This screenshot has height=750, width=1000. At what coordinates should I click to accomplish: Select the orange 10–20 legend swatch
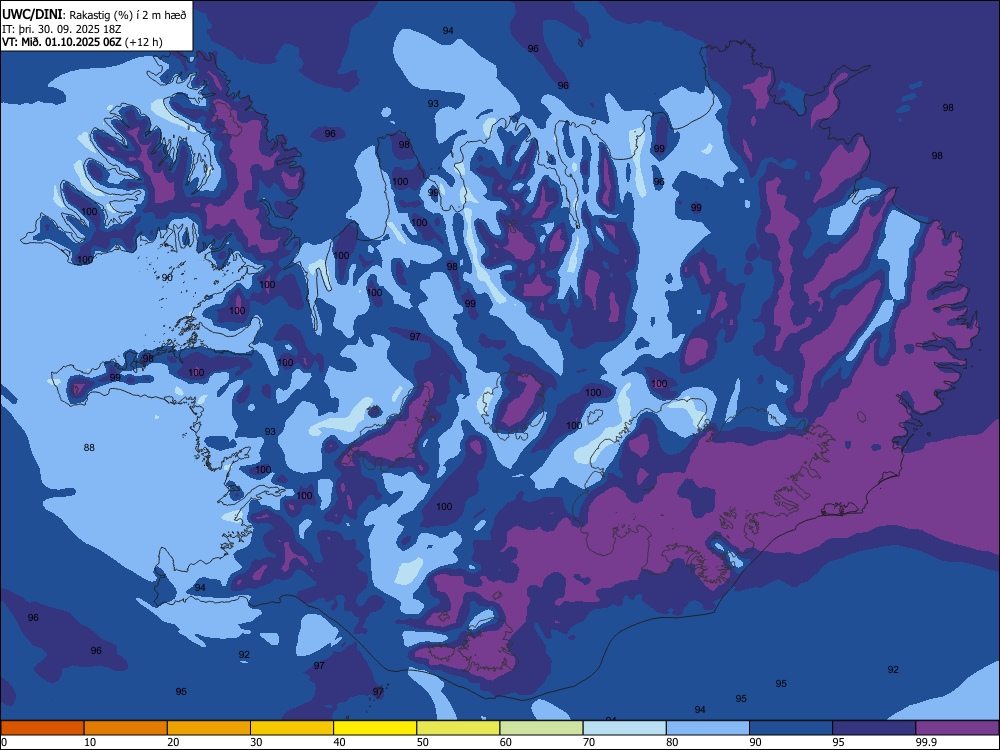[126, 728]
